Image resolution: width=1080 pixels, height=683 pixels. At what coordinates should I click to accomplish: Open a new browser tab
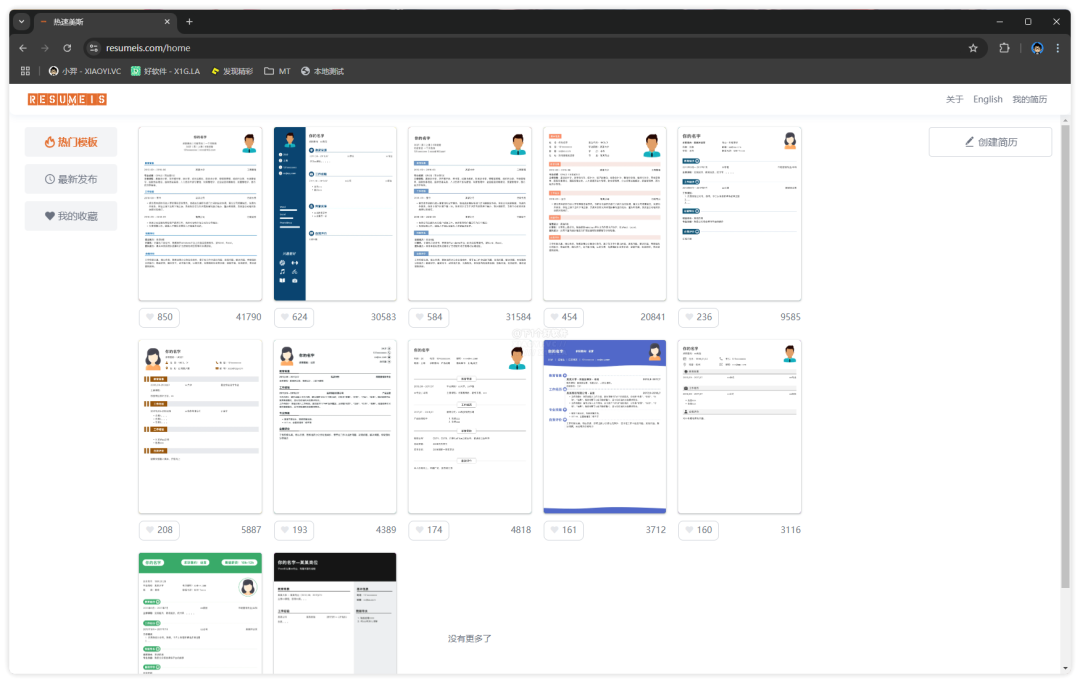(189, 22)
